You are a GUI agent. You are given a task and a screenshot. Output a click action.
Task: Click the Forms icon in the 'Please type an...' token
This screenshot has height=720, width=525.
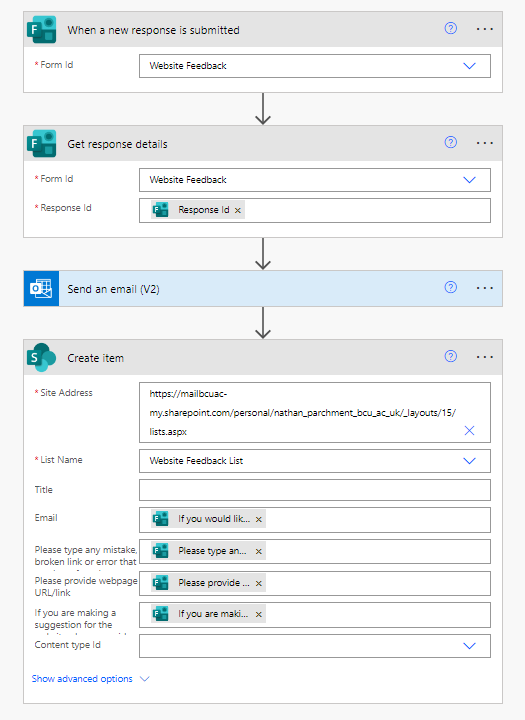(160, 551)
